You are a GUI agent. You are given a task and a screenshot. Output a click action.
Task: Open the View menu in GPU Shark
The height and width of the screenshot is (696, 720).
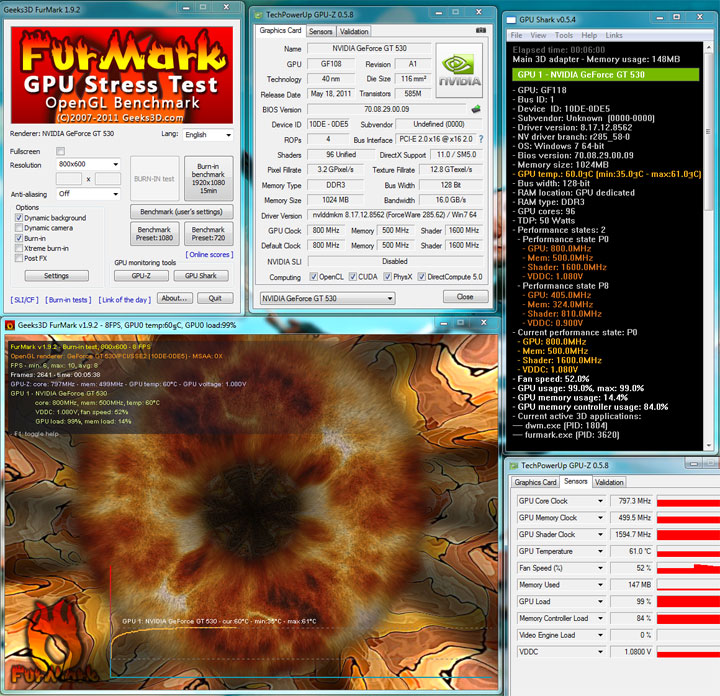coord(538,35)
